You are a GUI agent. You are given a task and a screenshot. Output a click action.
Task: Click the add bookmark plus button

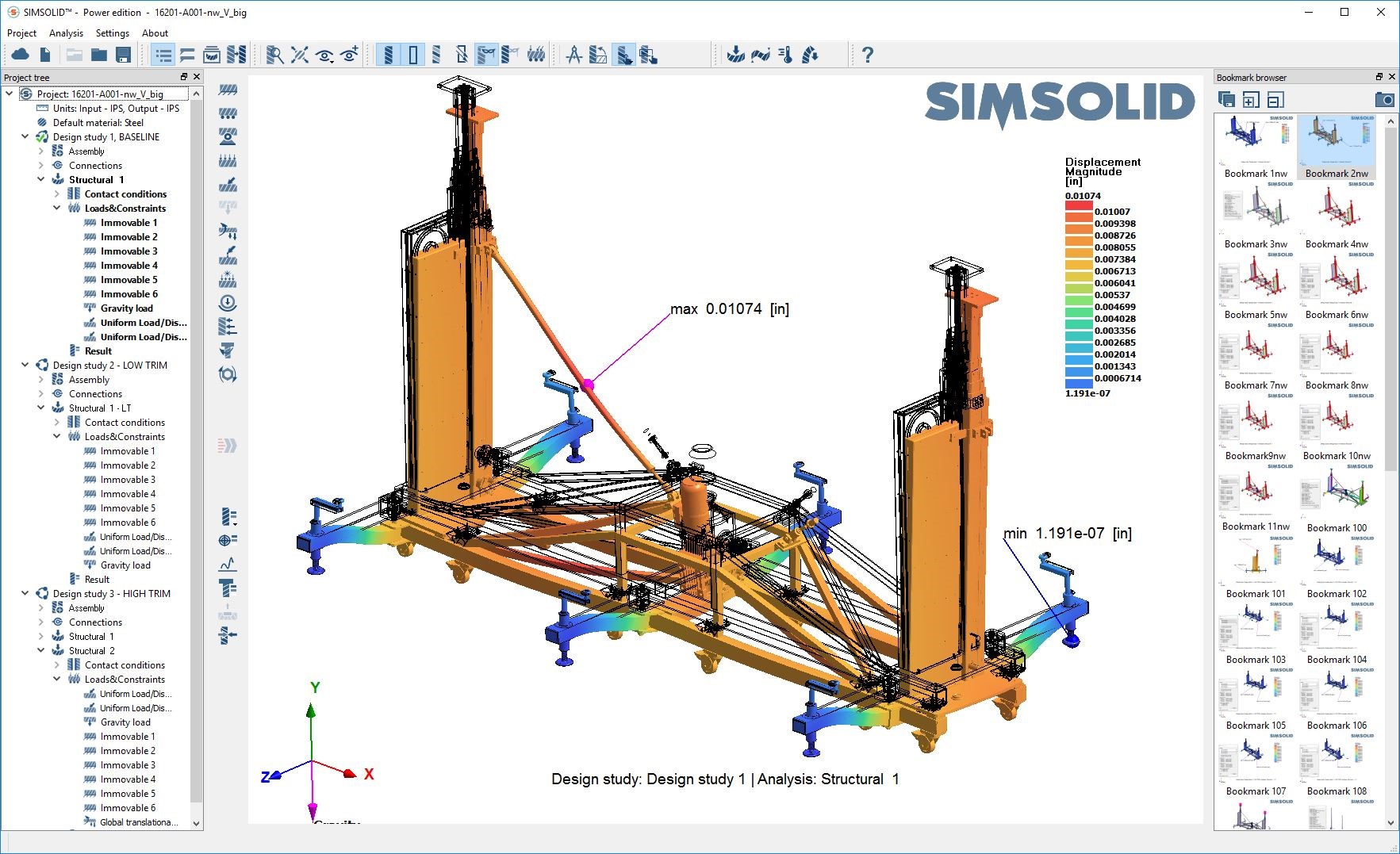click(1250, 99)
